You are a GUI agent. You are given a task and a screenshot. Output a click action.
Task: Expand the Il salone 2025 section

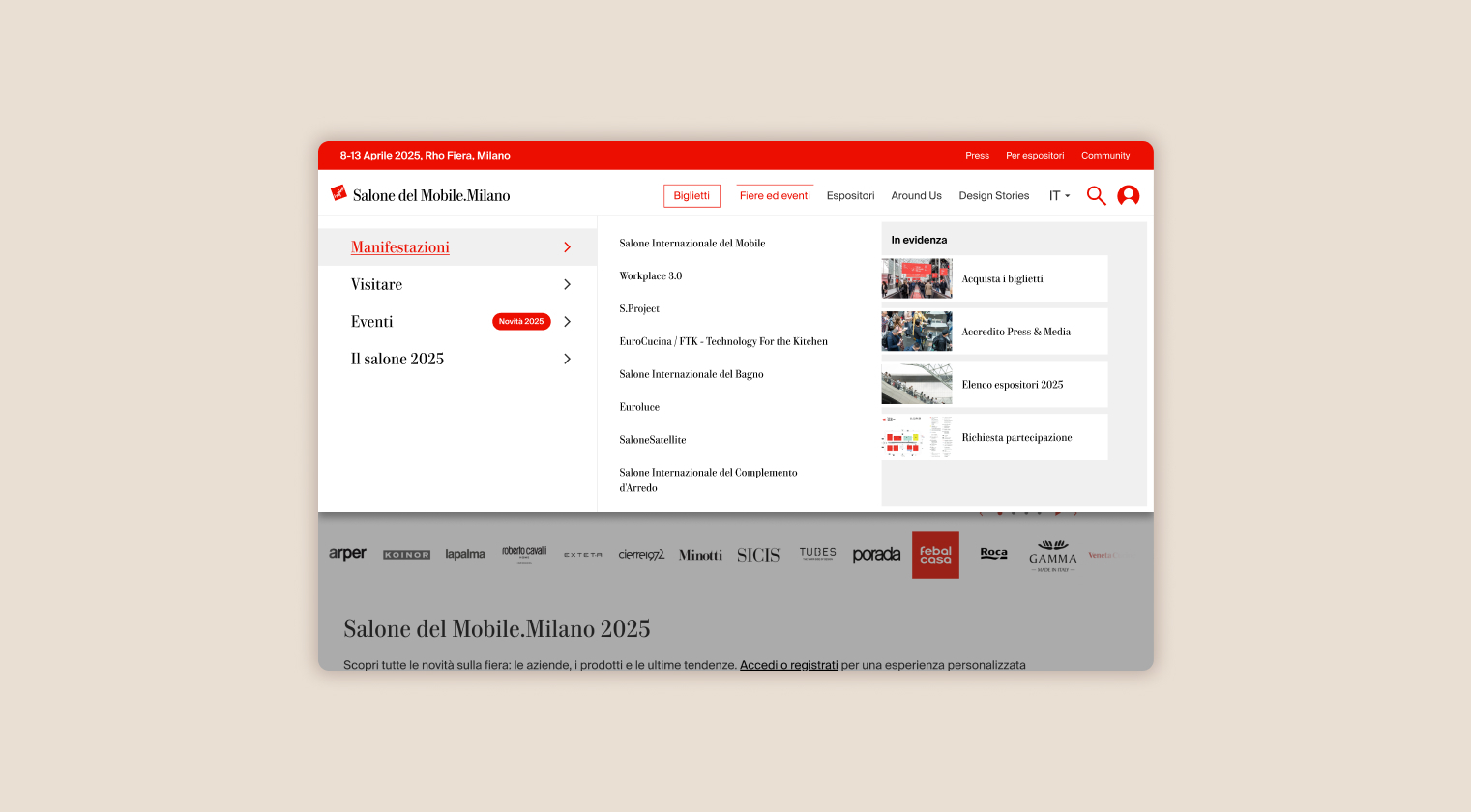(397, 359)
